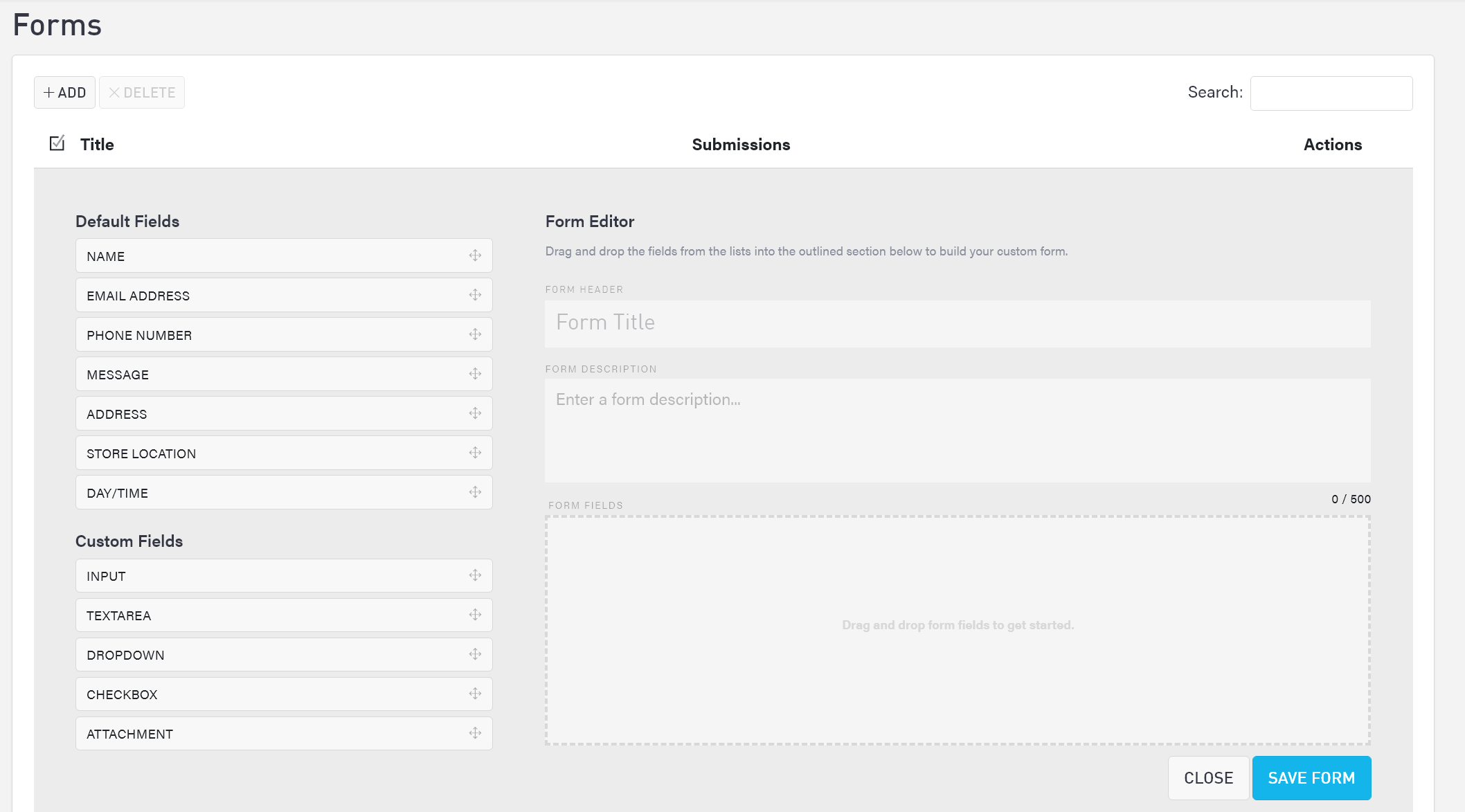Click the drag handle on PHONE NUMBER field
1465x812 pixels.
[475, 334]
